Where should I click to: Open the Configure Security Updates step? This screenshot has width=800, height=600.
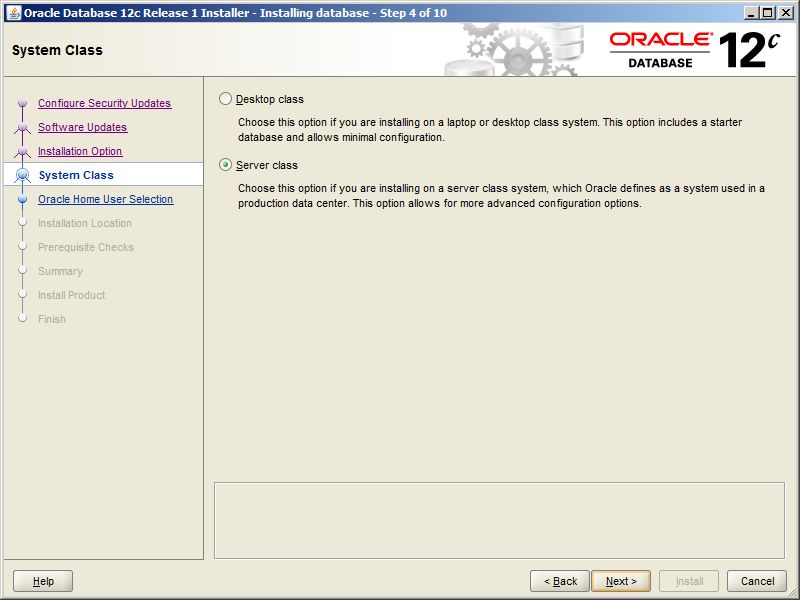click(105, 103)
